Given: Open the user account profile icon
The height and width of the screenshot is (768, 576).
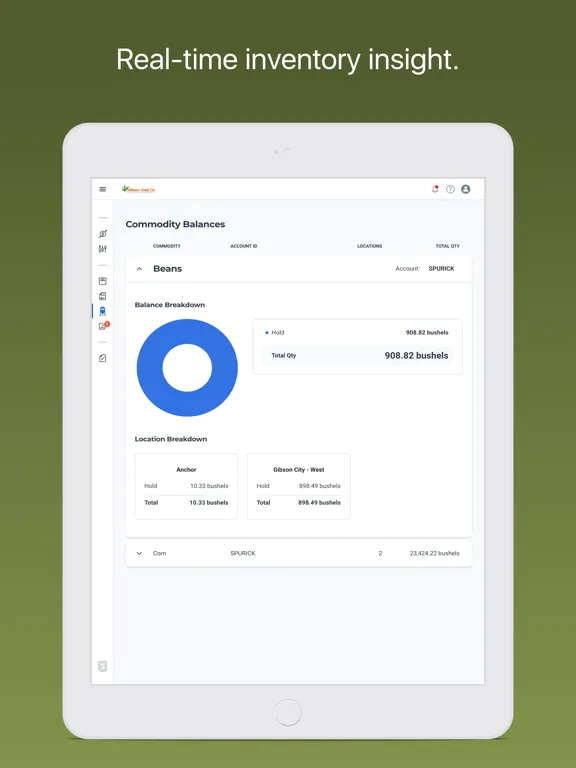Looking at the screenshot, I should click(465, 189).
